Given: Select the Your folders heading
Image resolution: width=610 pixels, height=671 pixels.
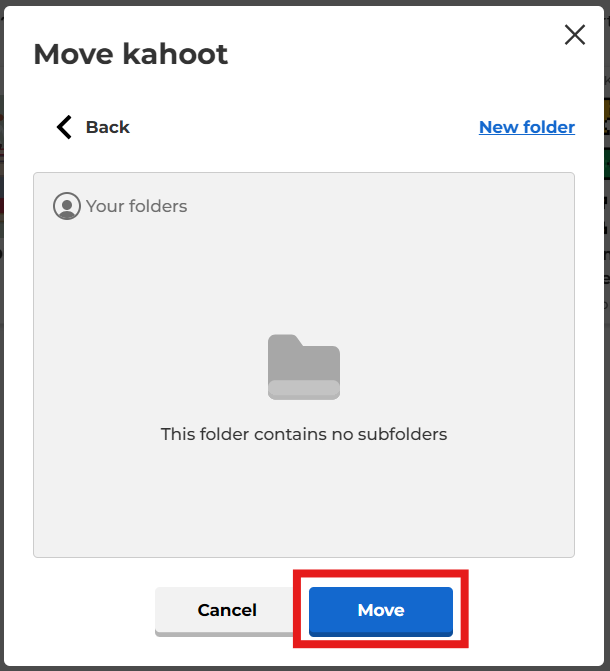Looking at the screenshot, I should click(x=136, y=206).
